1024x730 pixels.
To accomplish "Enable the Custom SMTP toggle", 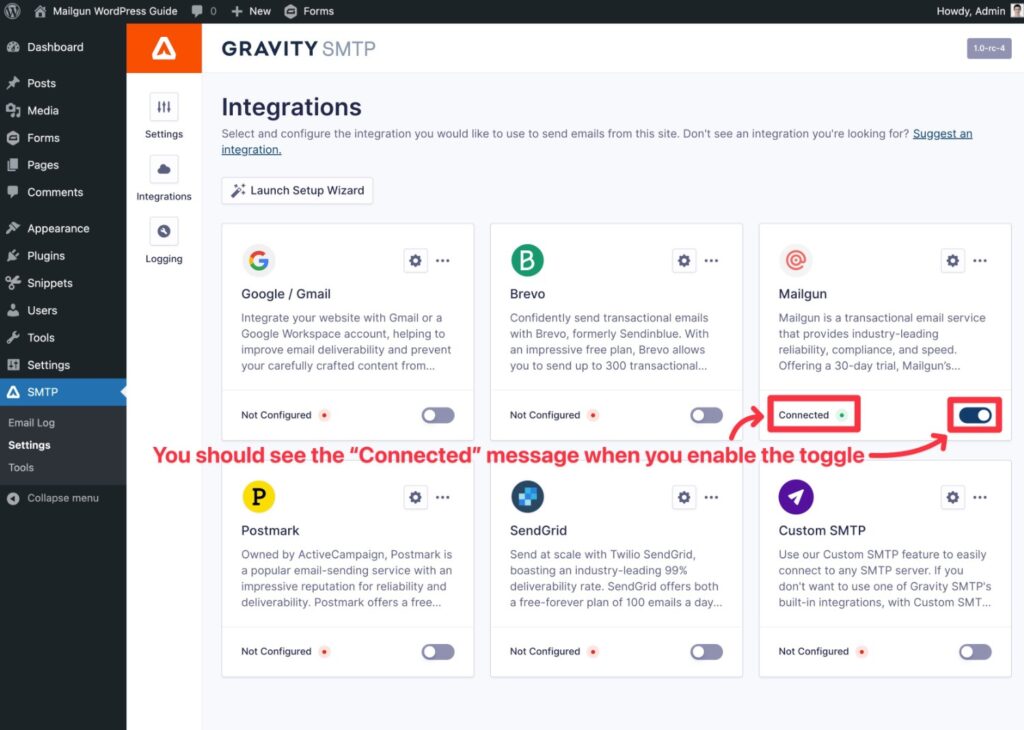I will (974, 651).
